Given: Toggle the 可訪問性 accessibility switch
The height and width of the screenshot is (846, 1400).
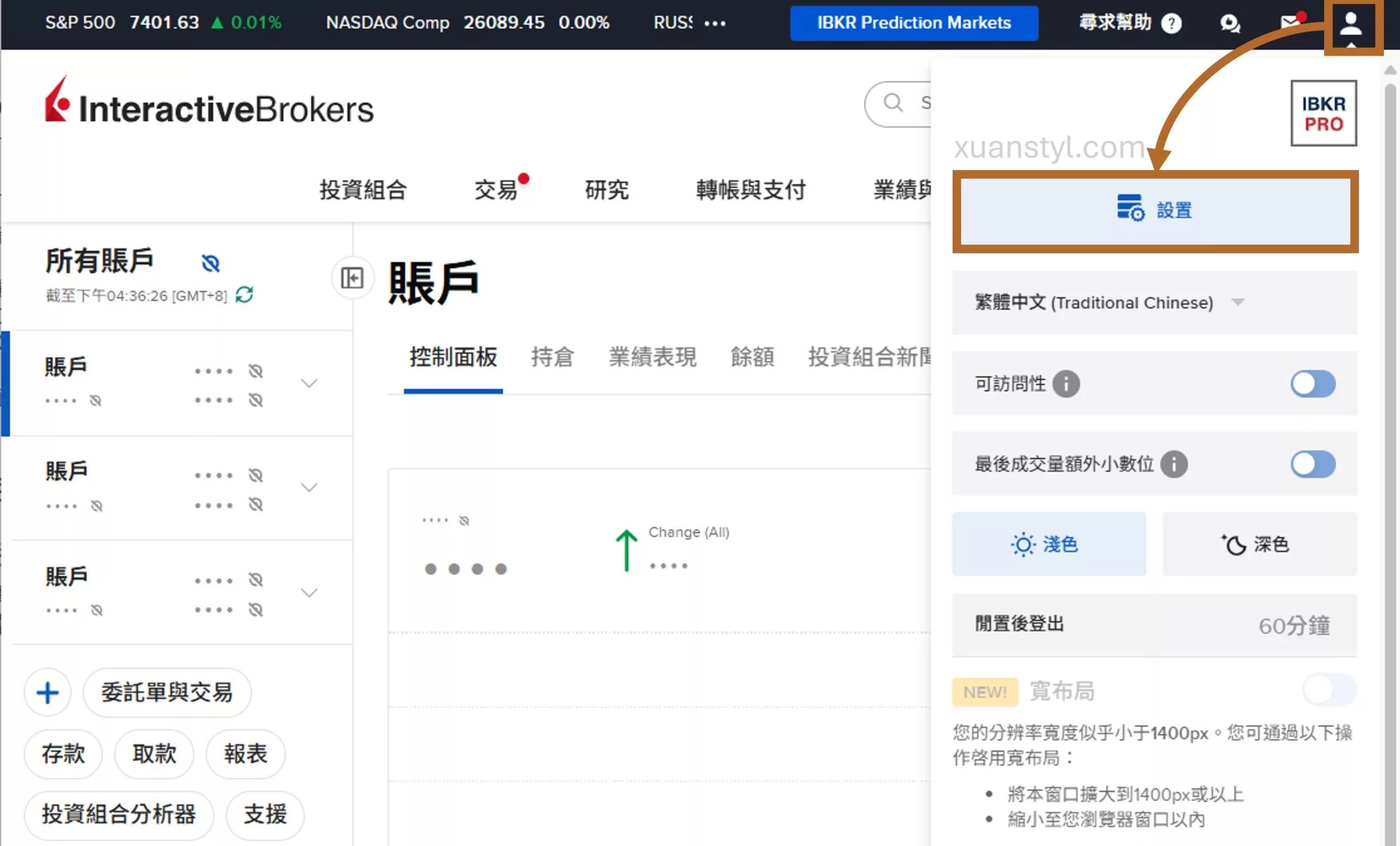Looking at the screenshot, I should pos(1313,384).
